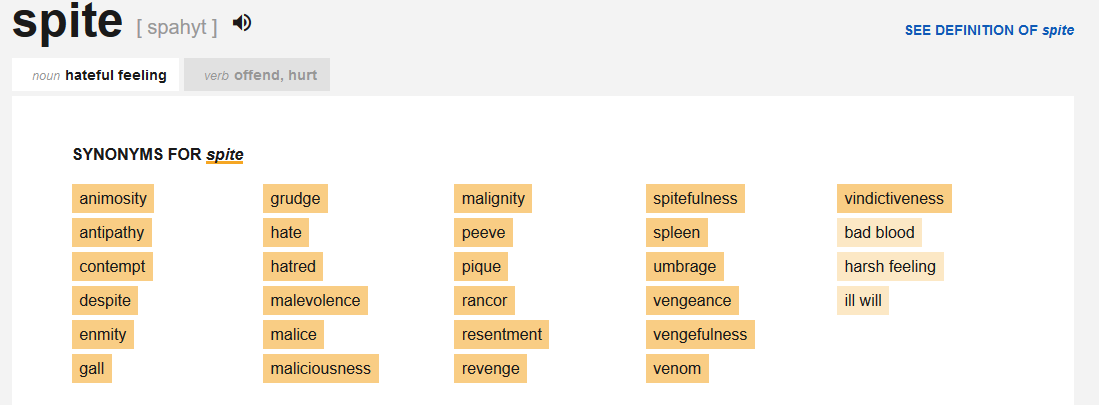Select the synonym 'umbrage'
1099x405 pixels.
point(684,266)
